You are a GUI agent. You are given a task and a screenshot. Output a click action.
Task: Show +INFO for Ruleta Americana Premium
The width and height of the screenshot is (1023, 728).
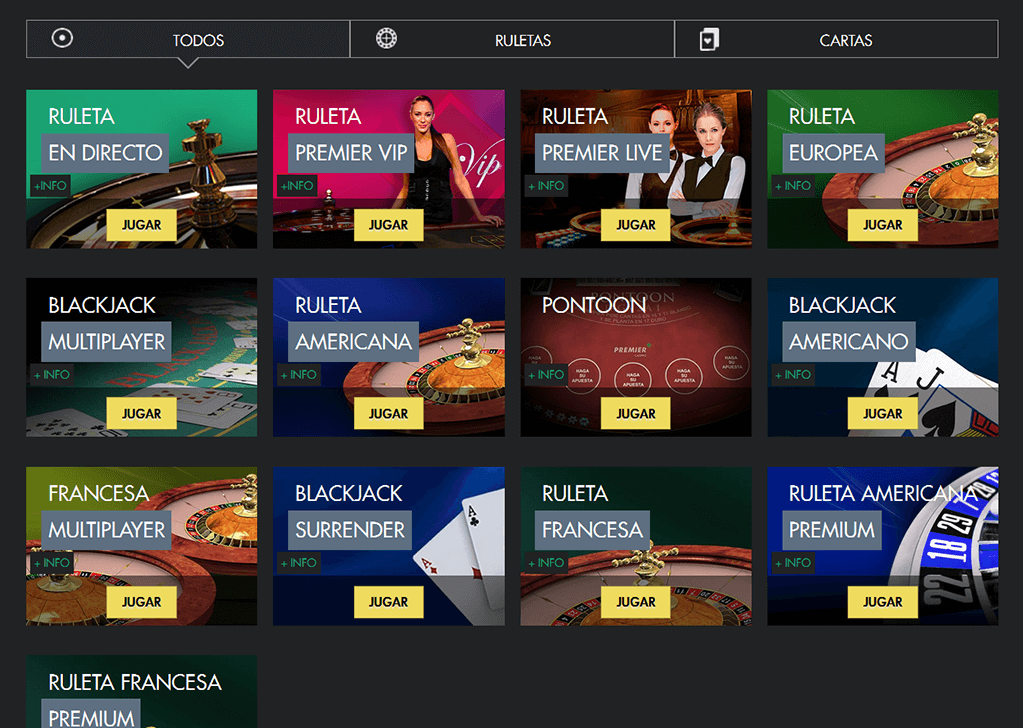pyautogui.click(x=793, y=562)
